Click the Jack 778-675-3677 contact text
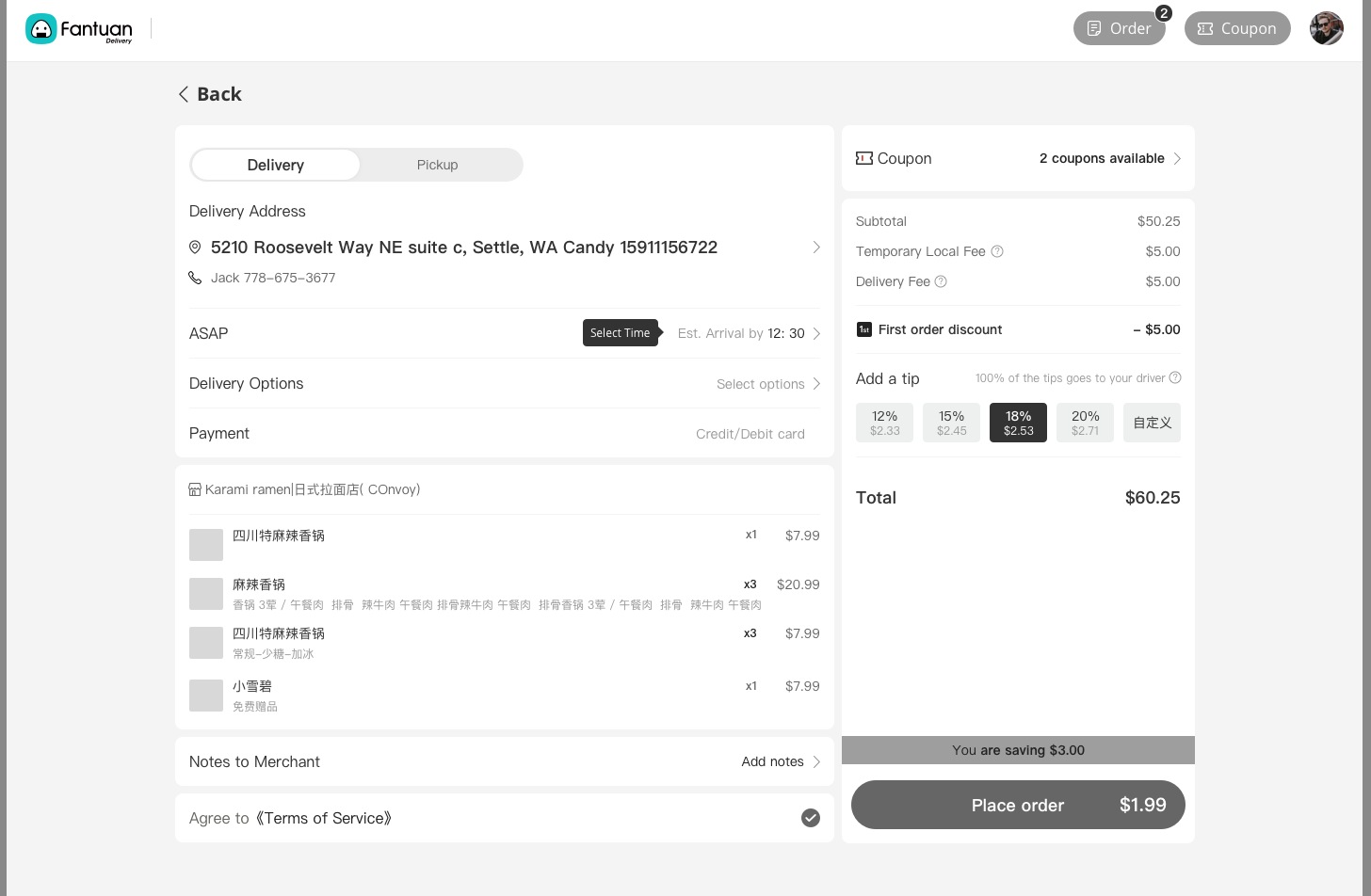Screen dimensions: 1371x896 [273, 278]
